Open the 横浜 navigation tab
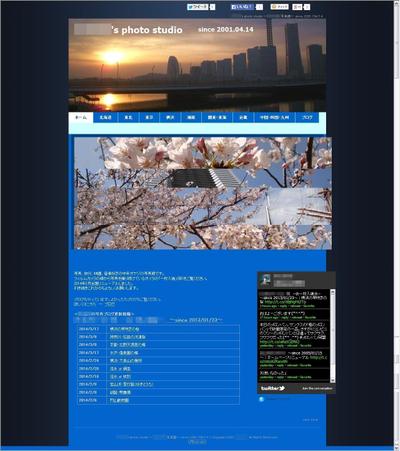 coord(170,117)
